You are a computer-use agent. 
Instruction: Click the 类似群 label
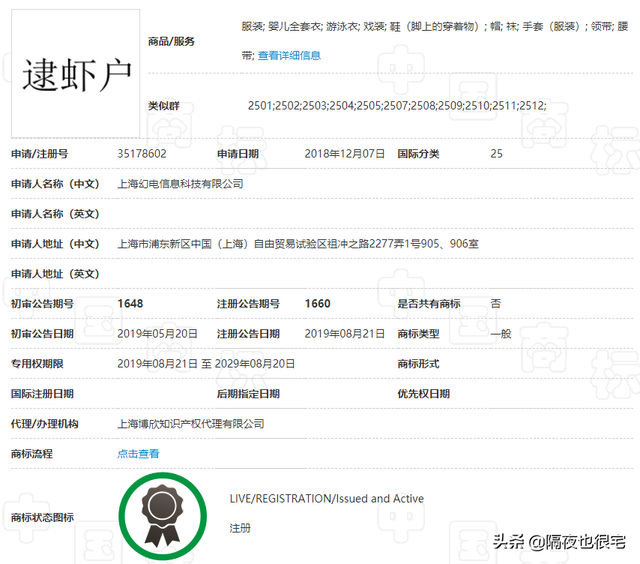click(x=164, y=106)
